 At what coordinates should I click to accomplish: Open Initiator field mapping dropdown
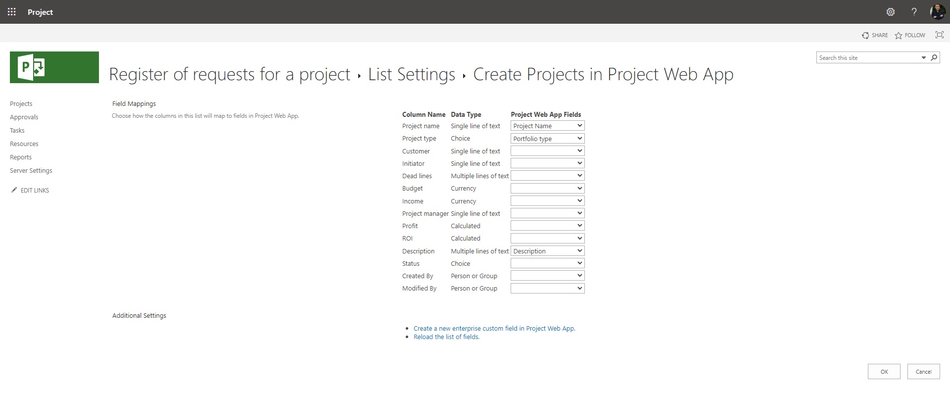pyautogui.click(x=547, y=163)
